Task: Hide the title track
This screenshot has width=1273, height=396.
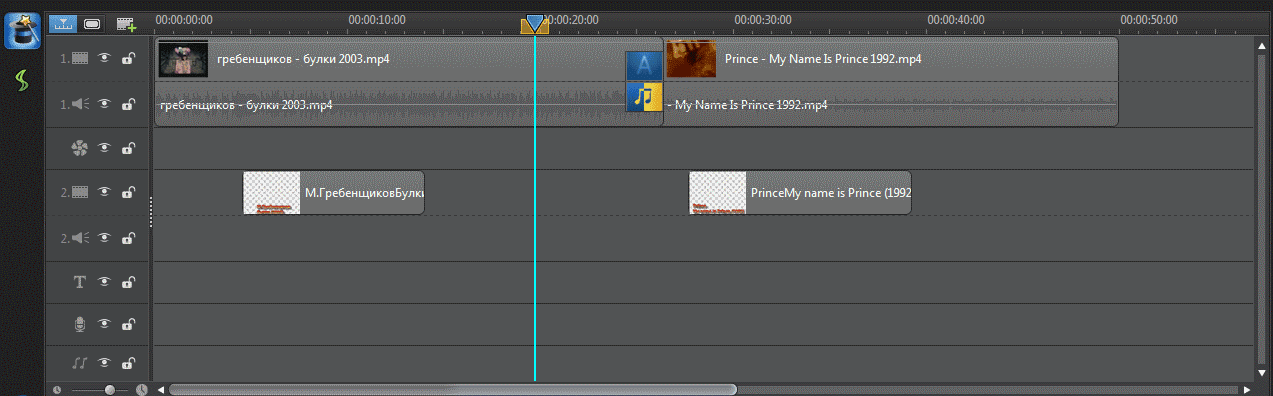Action: (105, 282)
